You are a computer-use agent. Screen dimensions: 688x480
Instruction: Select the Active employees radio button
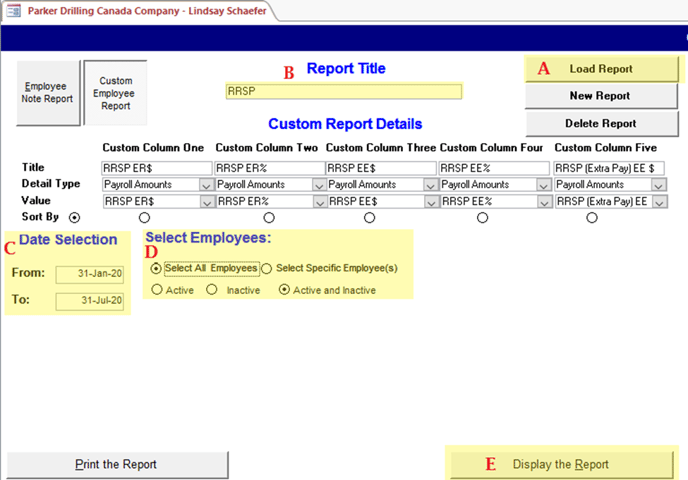click(x=157, y=290)
